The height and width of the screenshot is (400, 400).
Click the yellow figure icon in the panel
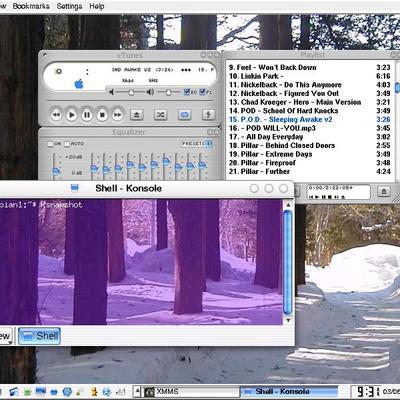click(x=94, y=391)
